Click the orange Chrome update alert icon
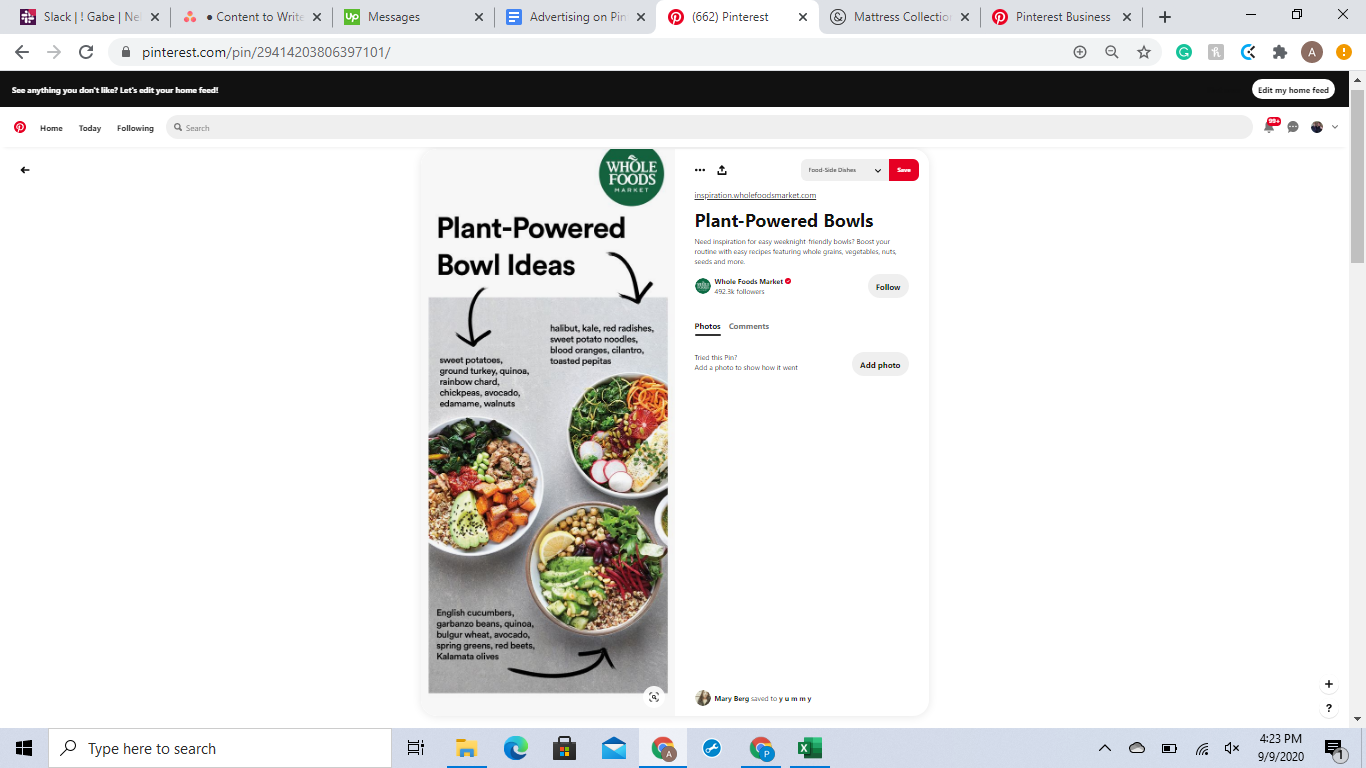1366x768 pixels. click(1344, 52)
